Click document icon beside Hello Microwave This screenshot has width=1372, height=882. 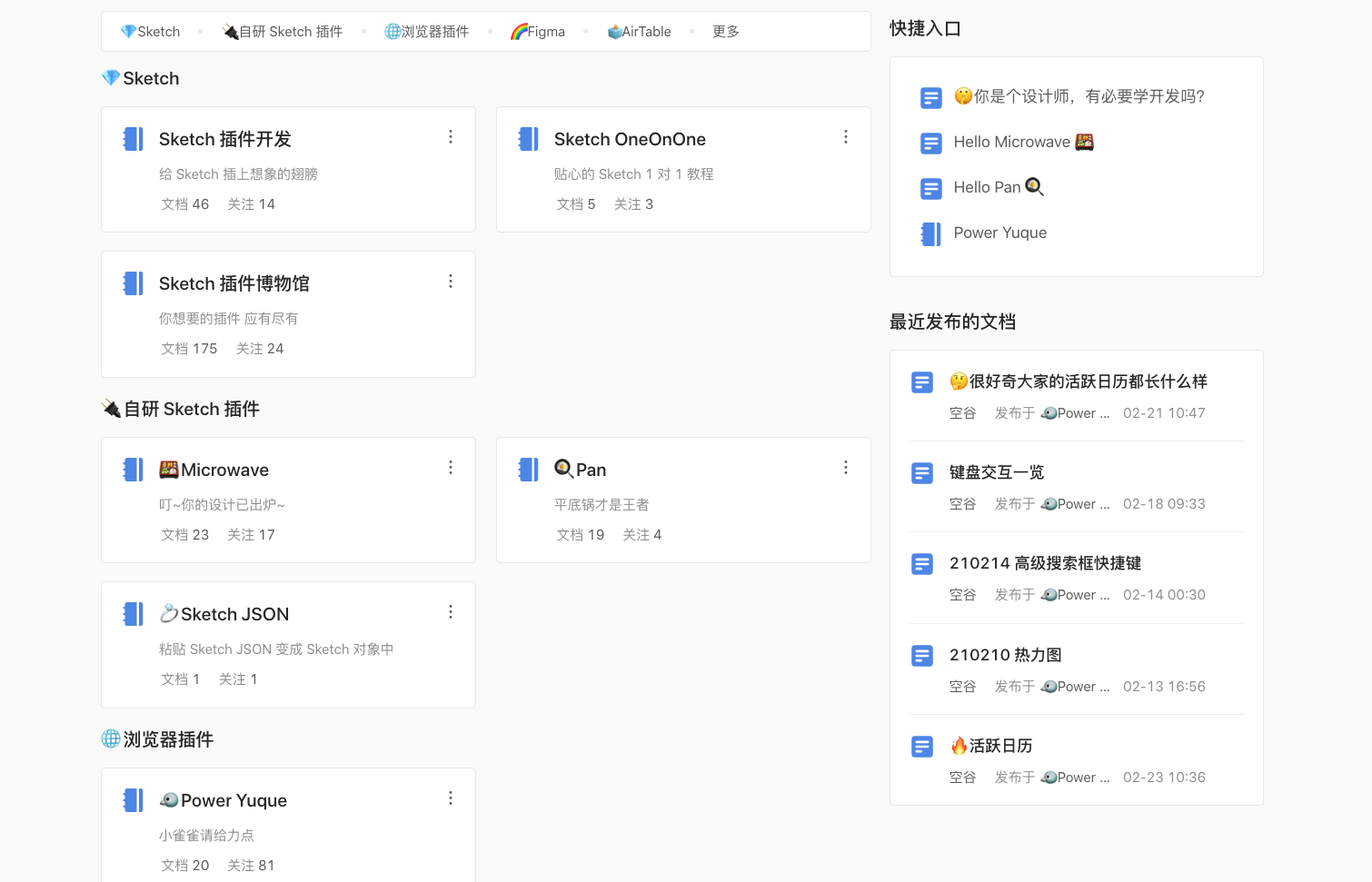tap(931, 143)
